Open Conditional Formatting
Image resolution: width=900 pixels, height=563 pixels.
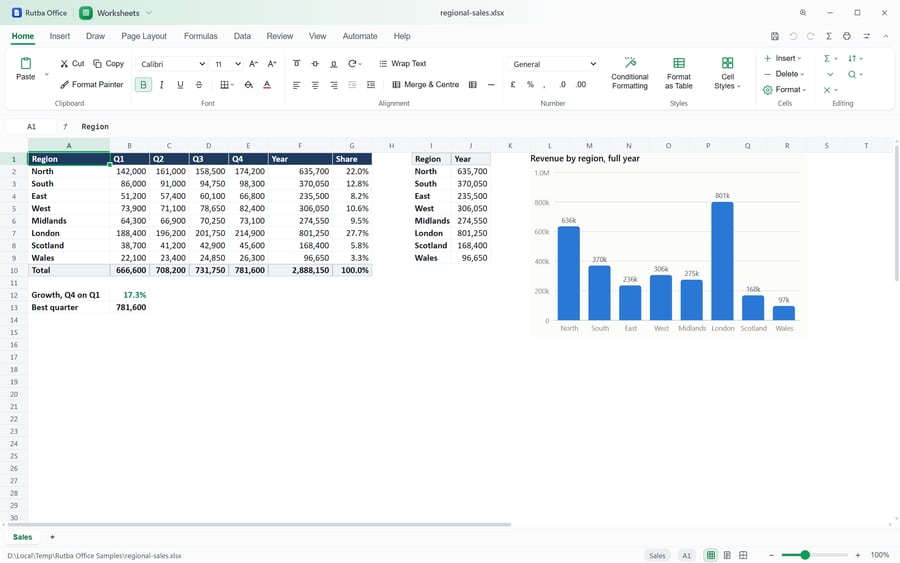[x=630, y=73]
